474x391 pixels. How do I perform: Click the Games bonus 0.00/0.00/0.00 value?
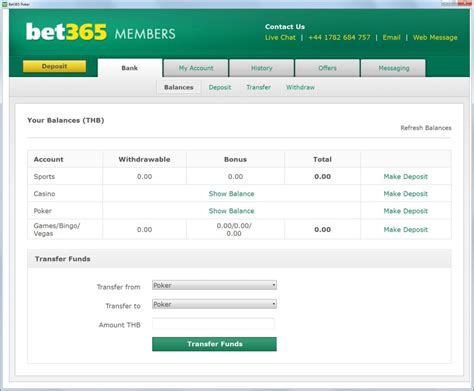click(234, 230)
